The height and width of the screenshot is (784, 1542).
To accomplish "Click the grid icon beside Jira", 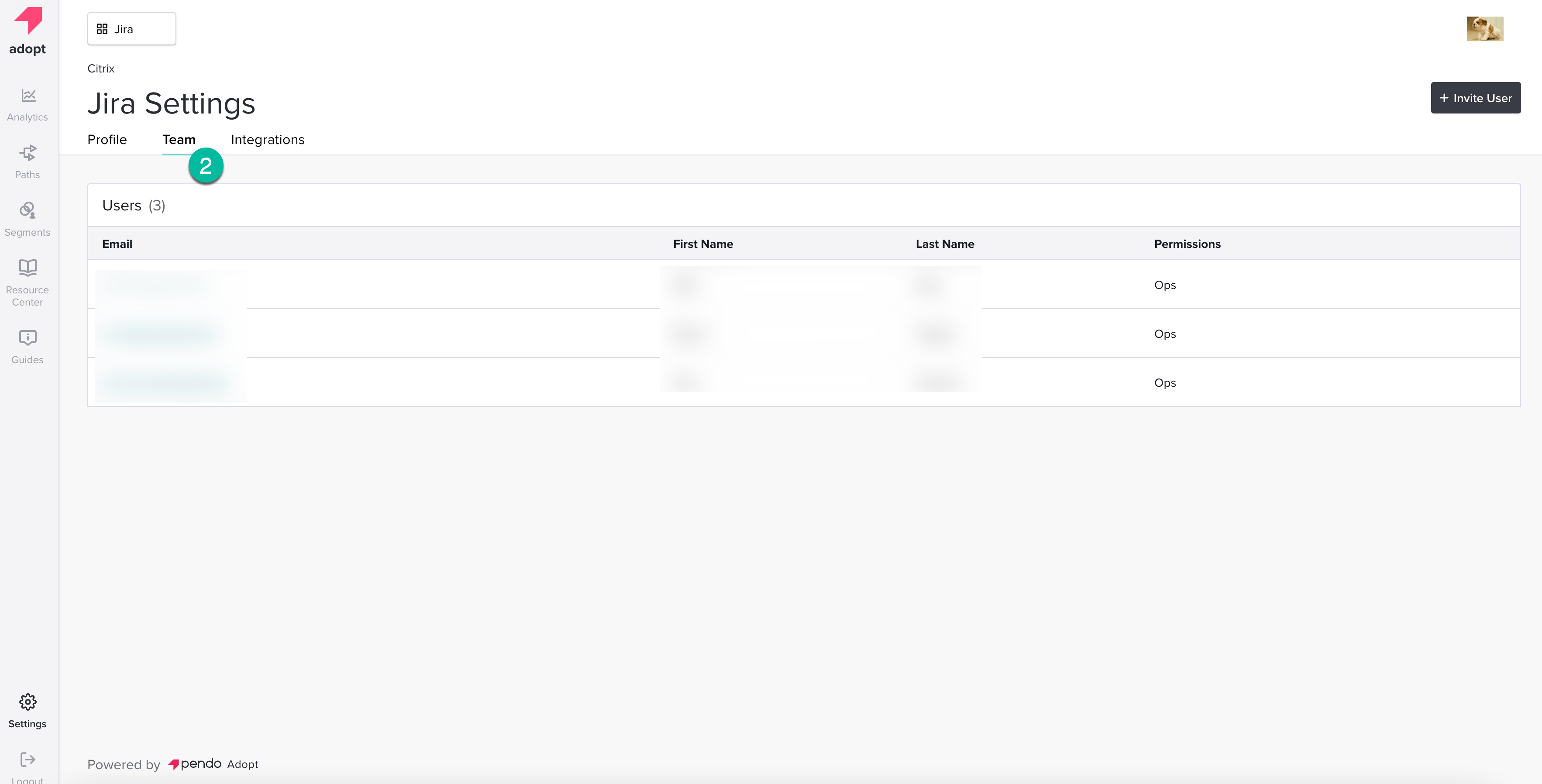I will click(x=102, y=29).
